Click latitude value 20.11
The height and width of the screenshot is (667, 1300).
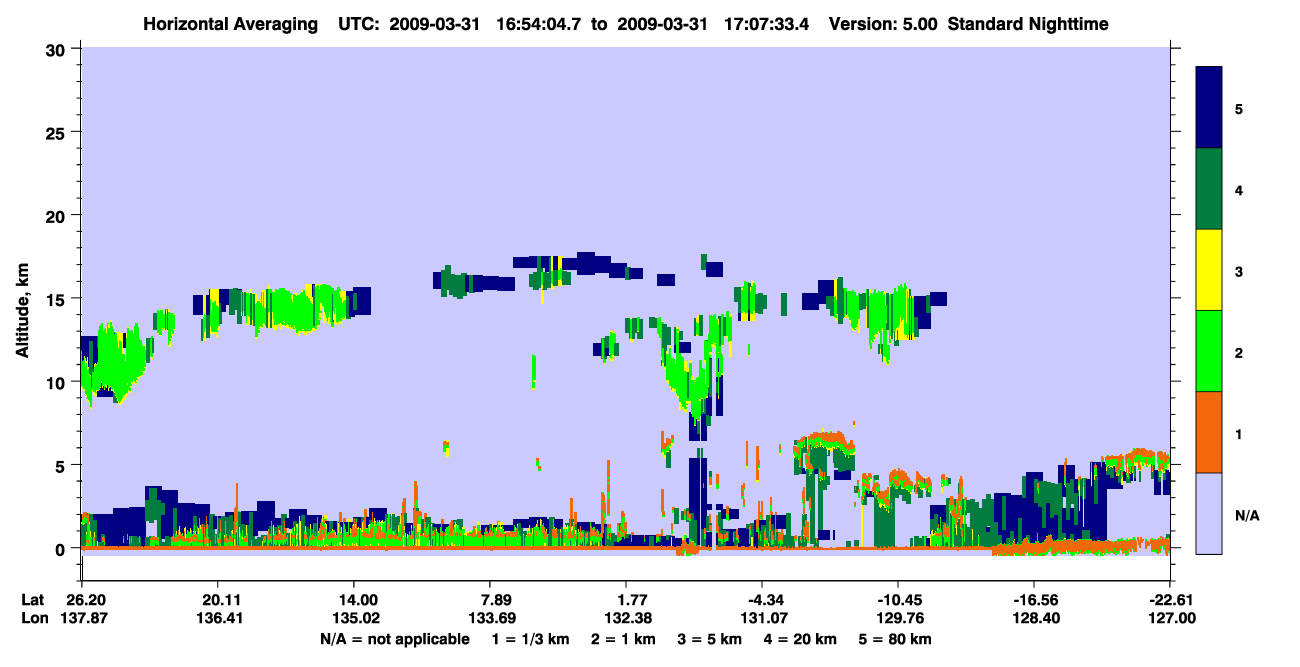(x=217, y=600)
